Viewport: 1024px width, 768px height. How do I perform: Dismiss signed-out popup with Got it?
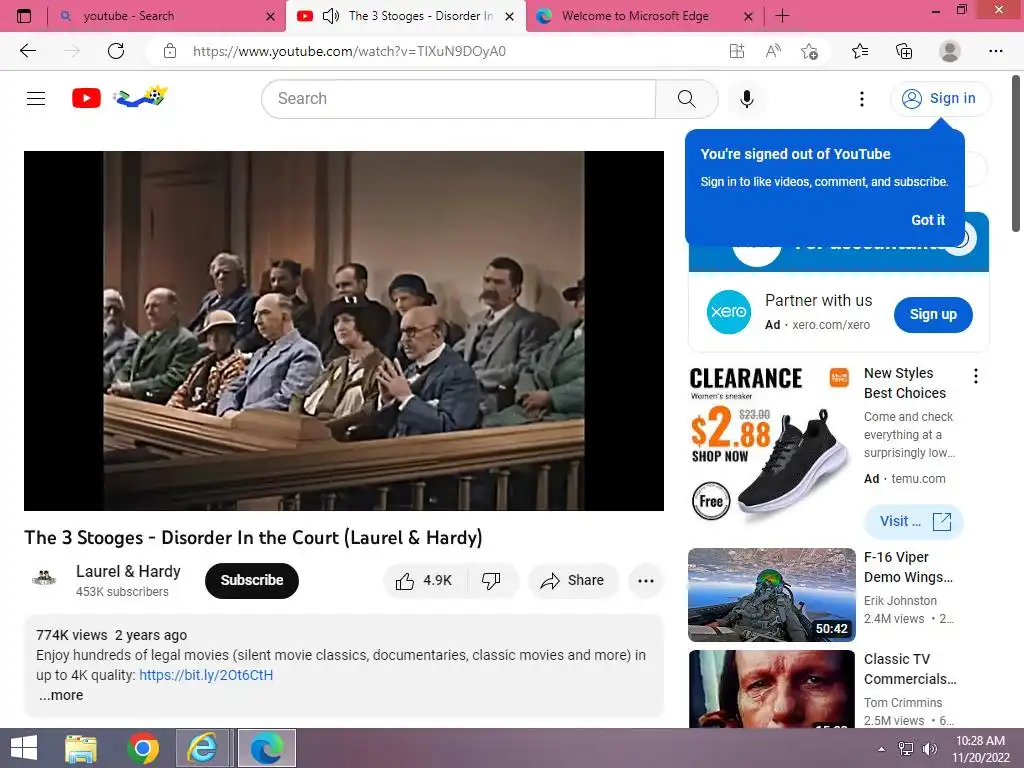tap(928, 220)
